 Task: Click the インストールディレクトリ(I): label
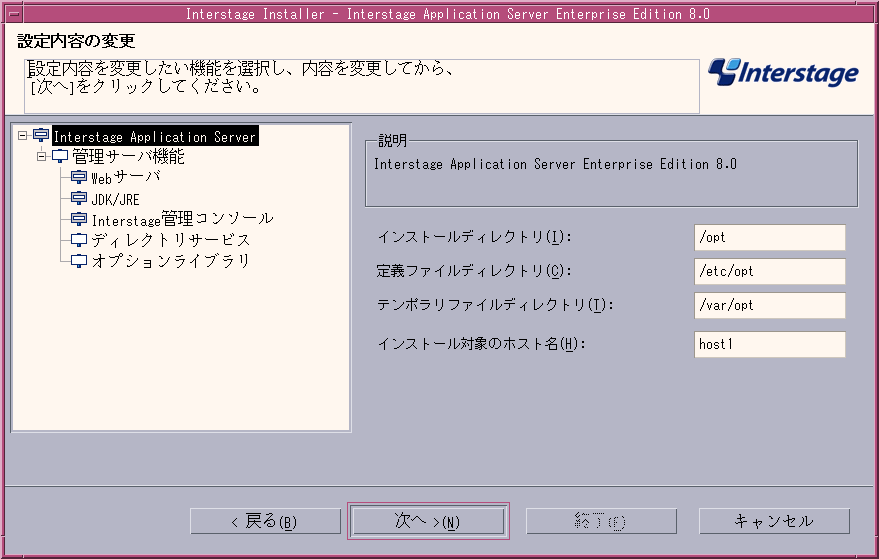(474, 237)
